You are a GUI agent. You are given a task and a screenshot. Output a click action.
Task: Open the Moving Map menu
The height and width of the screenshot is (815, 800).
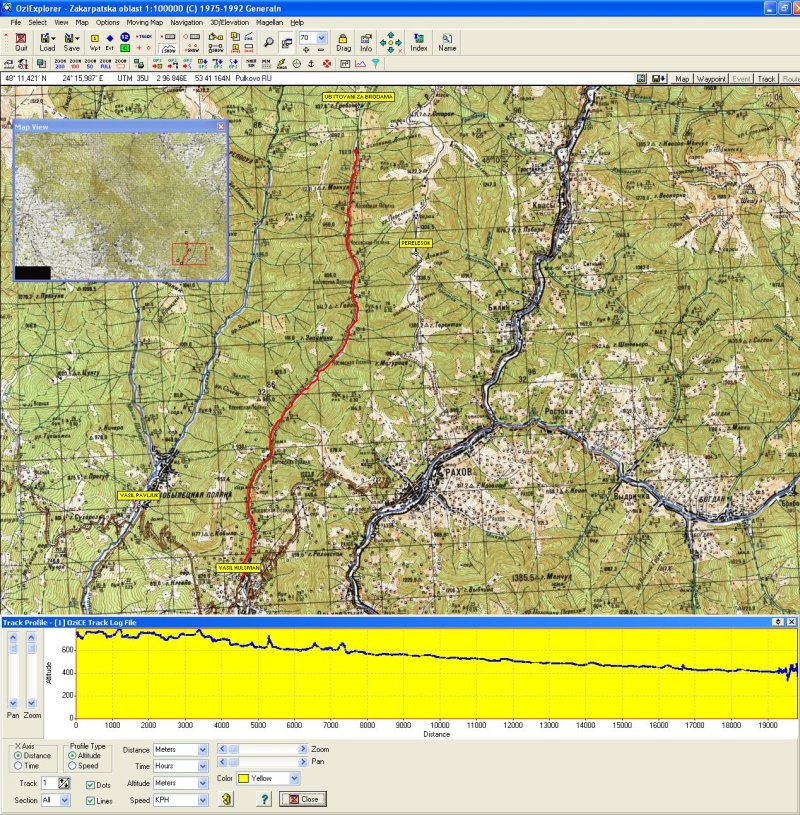[144, 21]
